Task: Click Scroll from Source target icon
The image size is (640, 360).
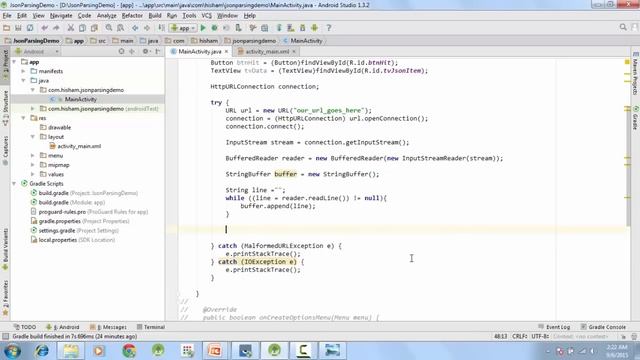Action: [x=121, y=51]
